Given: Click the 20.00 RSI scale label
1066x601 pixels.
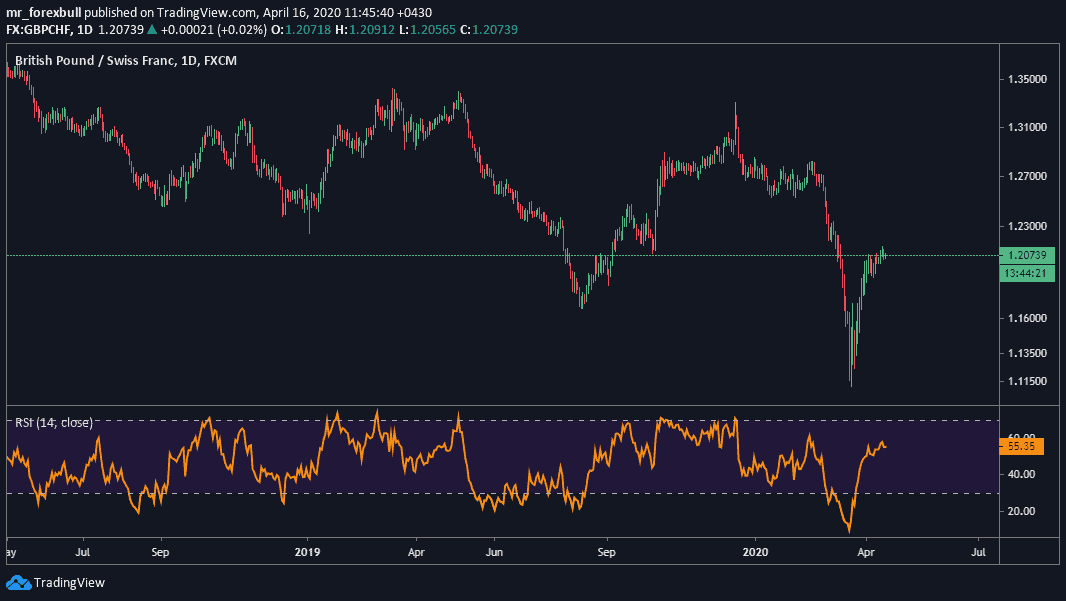Looking at the screenshot, I should tap(1022, 511).
